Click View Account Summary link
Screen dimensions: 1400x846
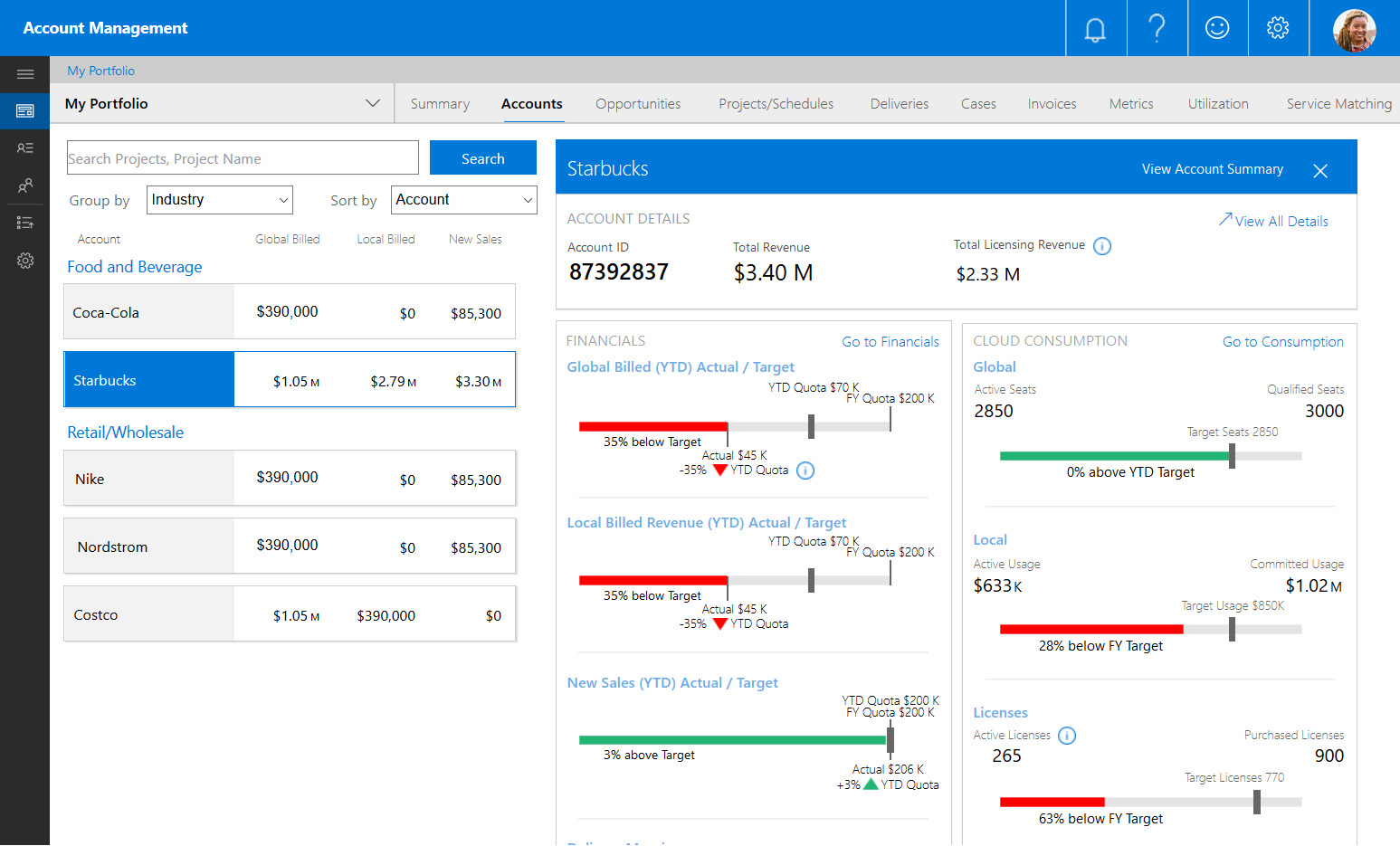click(x=1213, y=169)
